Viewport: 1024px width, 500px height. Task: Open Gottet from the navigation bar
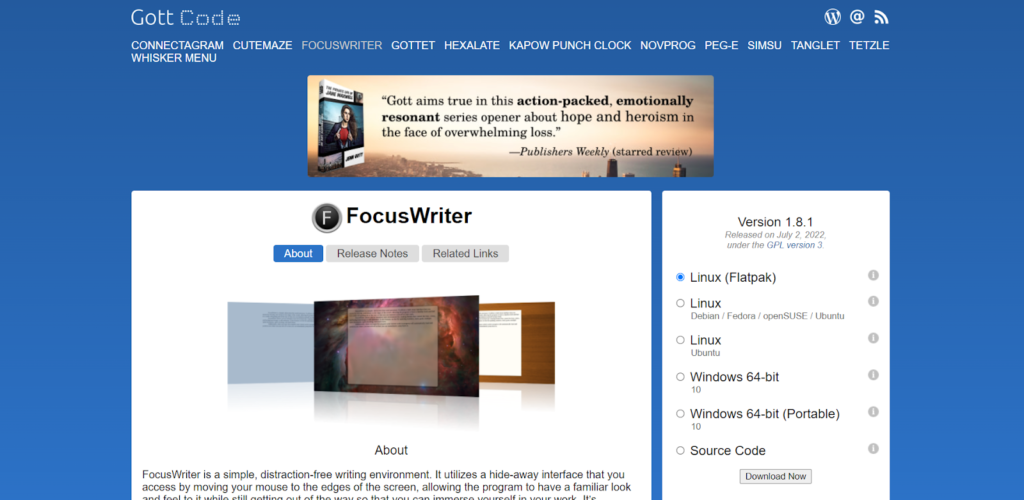413,46
